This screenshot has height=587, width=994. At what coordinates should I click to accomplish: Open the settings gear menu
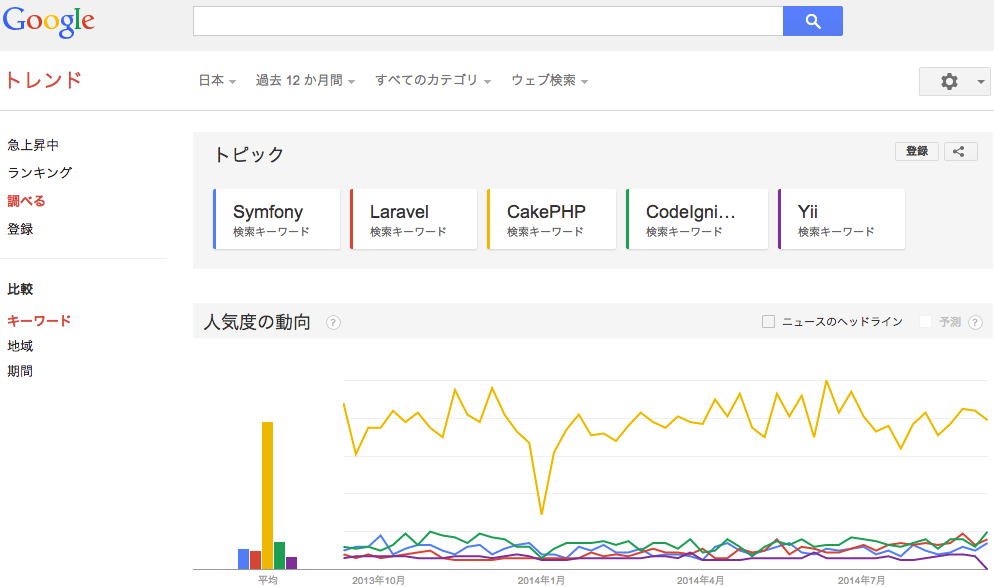[955, 81]
